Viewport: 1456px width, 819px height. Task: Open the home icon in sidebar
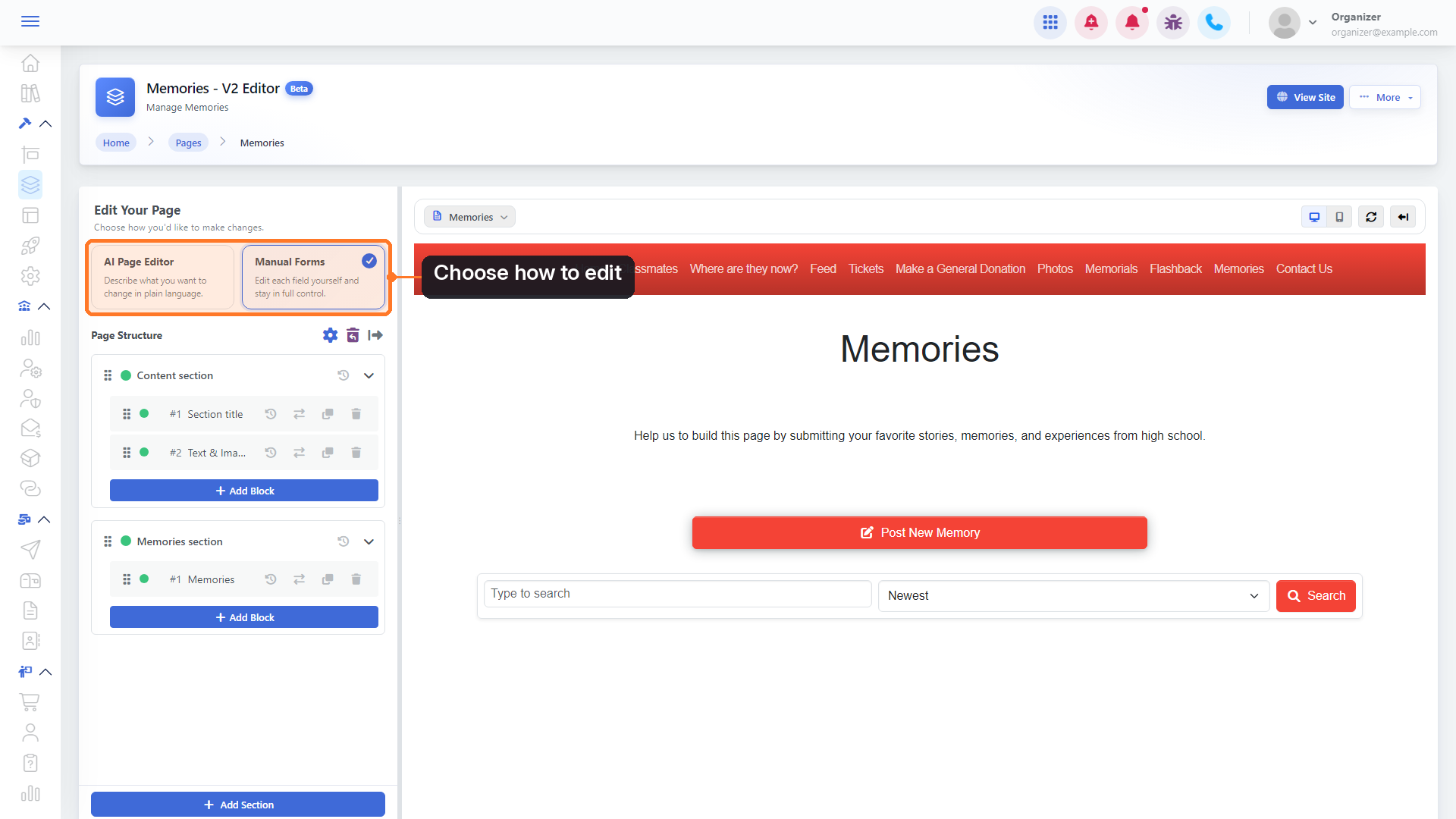[x=30, y=63]
